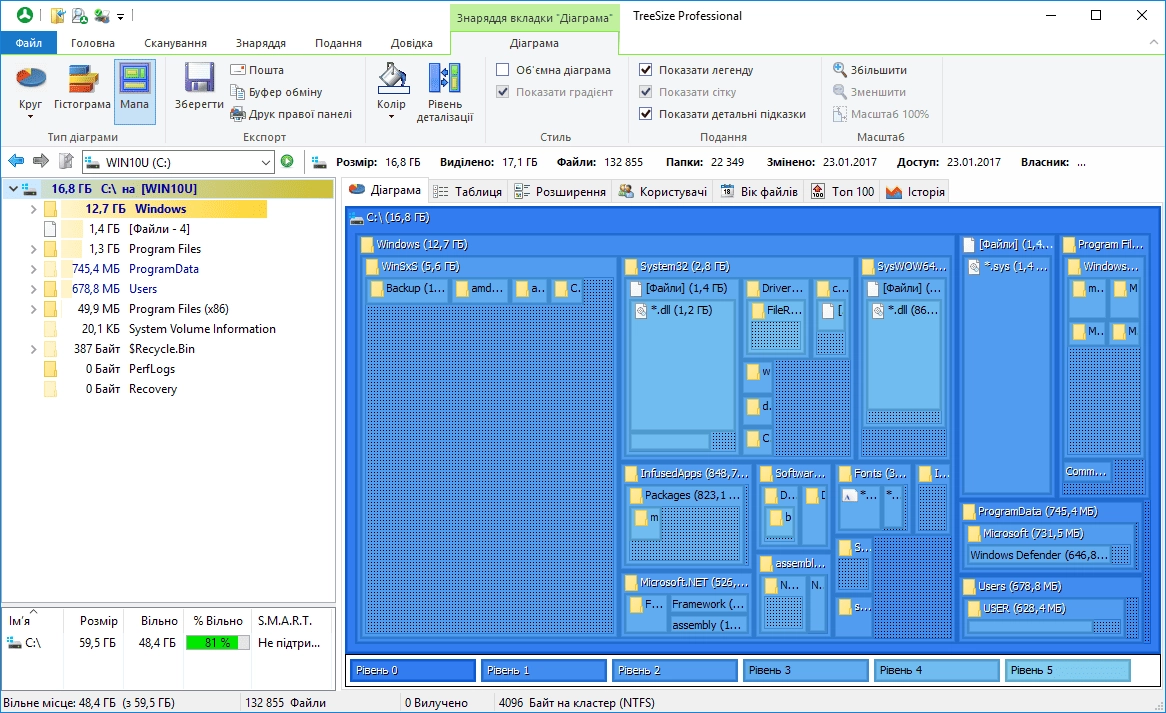Viewport: 1166px width, 713px height.
Task: Open the WIN10U (C:) drive dropdown
Action: (x=265, y=162)
